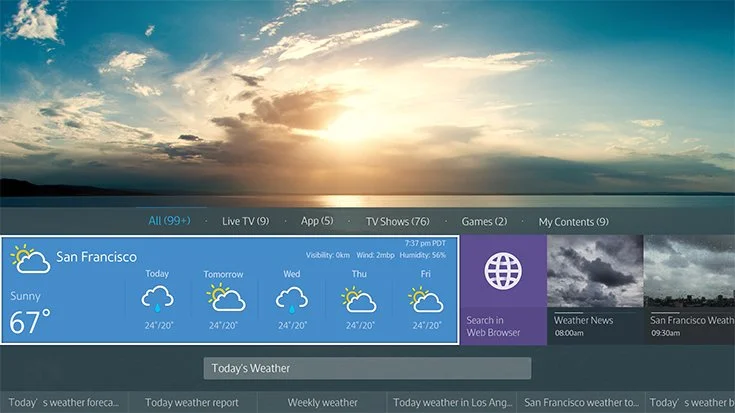Click the Humidity: 56% value
Viewport: 735px width, 413px height.
coord(422,255)
